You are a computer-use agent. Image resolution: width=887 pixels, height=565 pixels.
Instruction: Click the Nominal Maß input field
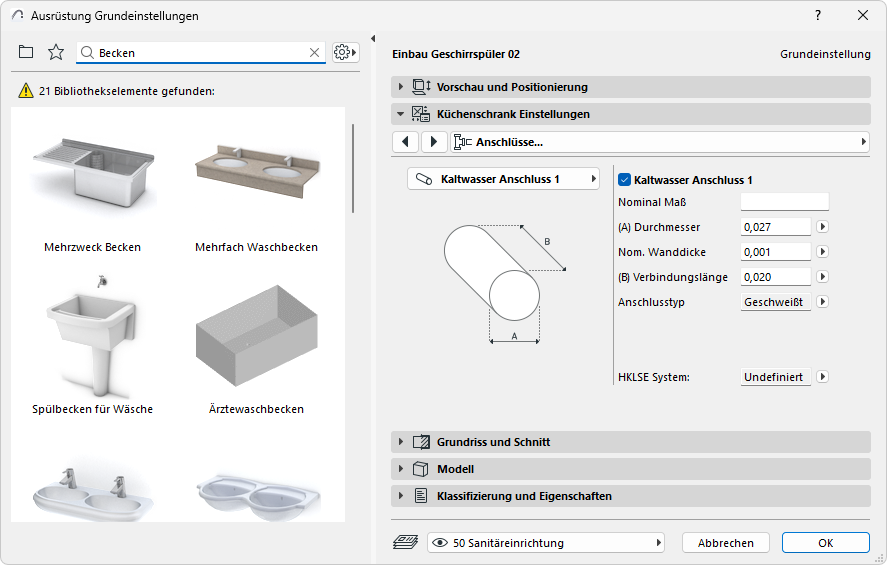pos(785,202)
